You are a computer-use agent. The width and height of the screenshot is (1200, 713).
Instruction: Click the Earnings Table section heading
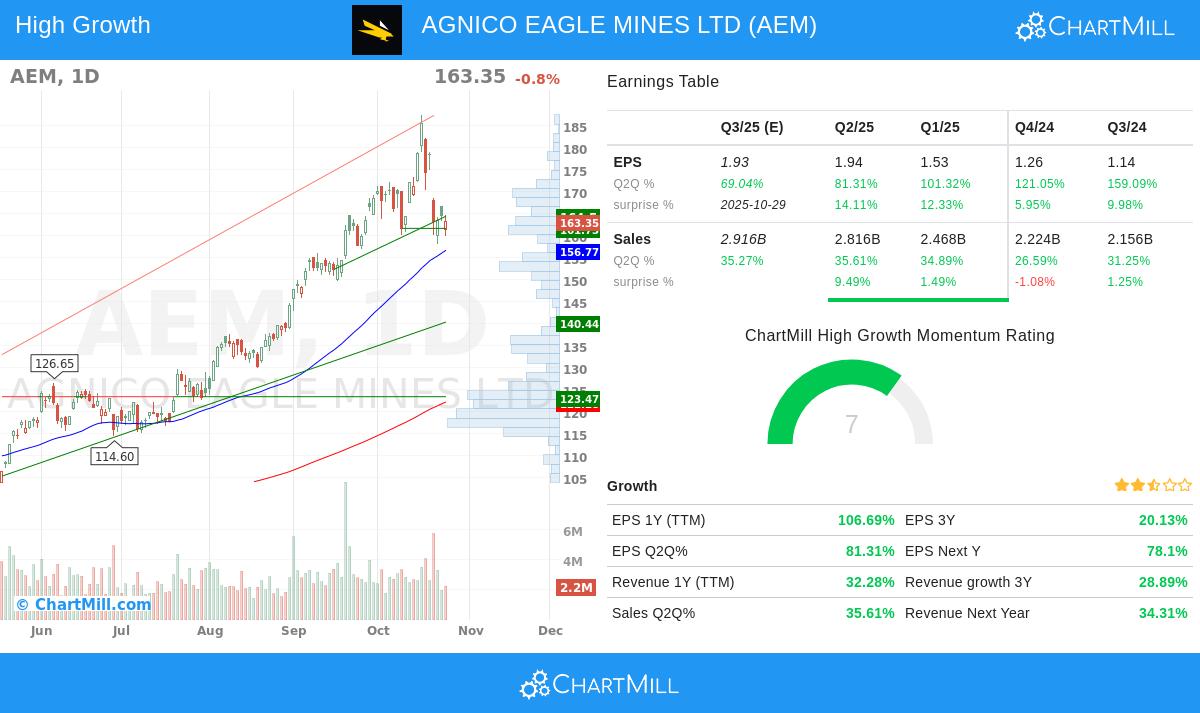tap(662, 81)
